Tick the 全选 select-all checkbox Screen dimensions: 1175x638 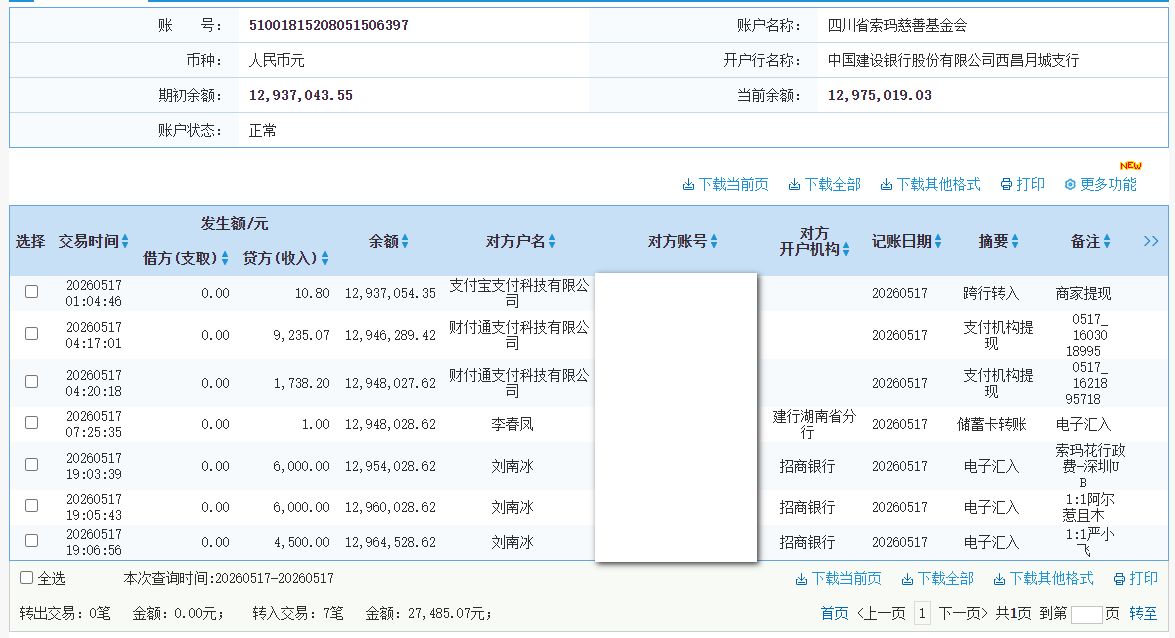(26, 577)
